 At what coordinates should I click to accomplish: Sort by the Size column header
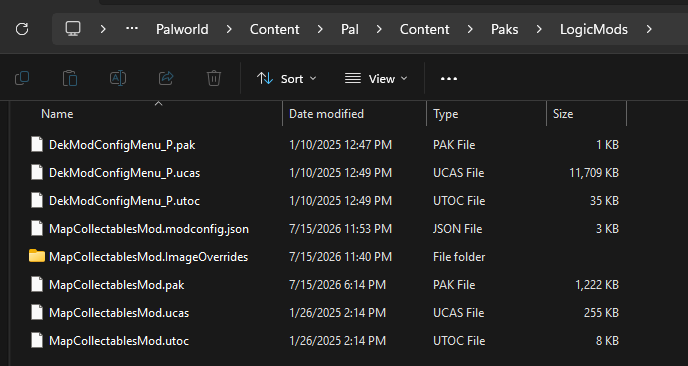tap(563, 114)
